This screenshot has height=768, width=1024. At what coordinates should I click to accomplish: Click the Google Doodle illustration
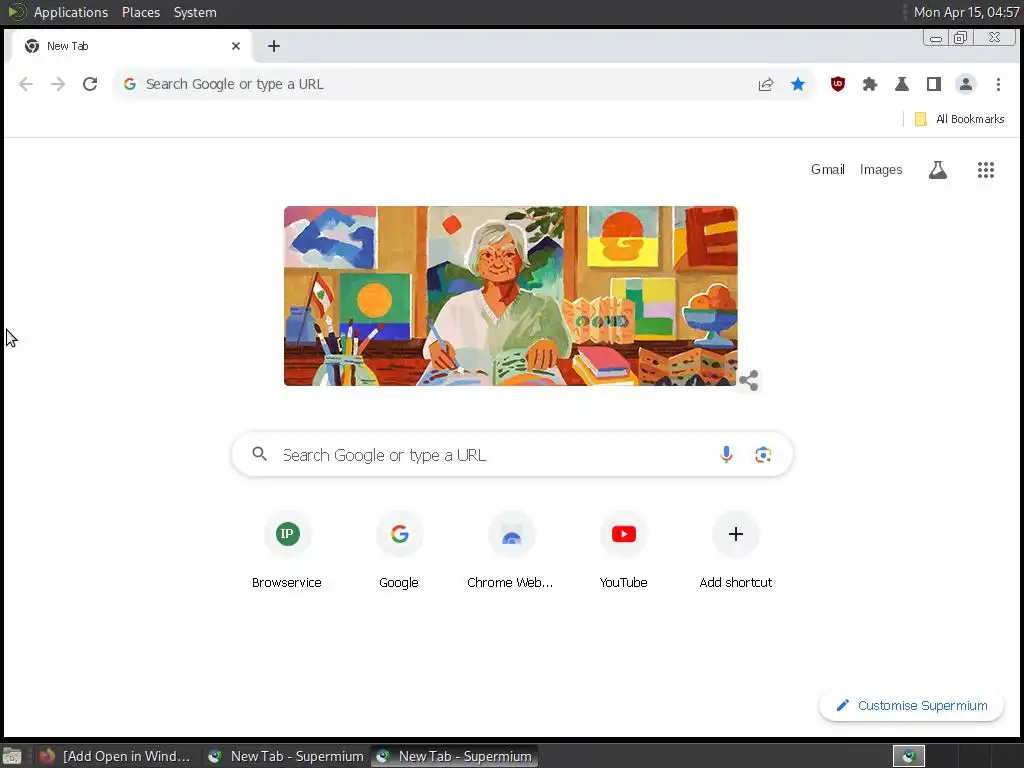pos(511,296)
